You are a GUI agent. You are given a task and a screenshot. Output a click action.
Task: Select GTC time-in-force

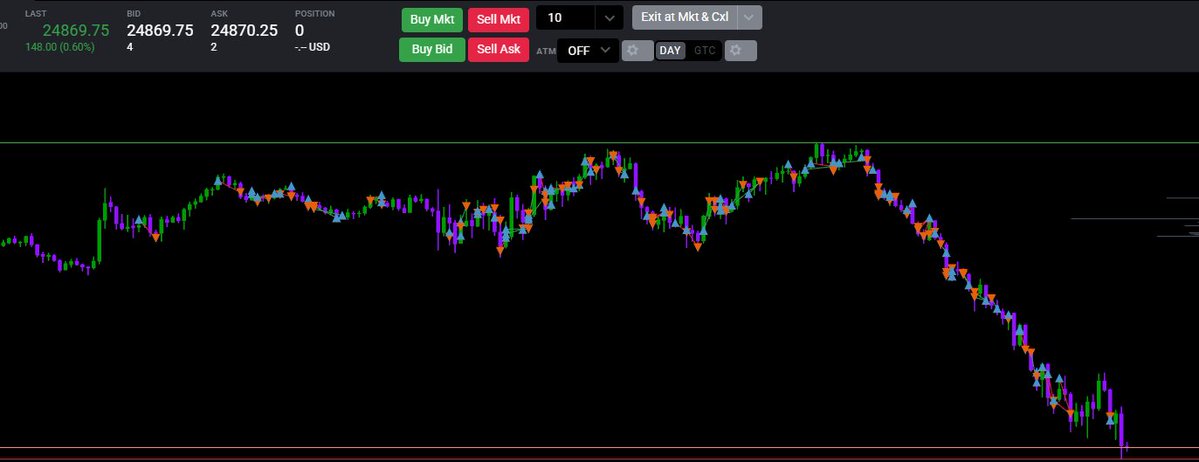(704, 50)
